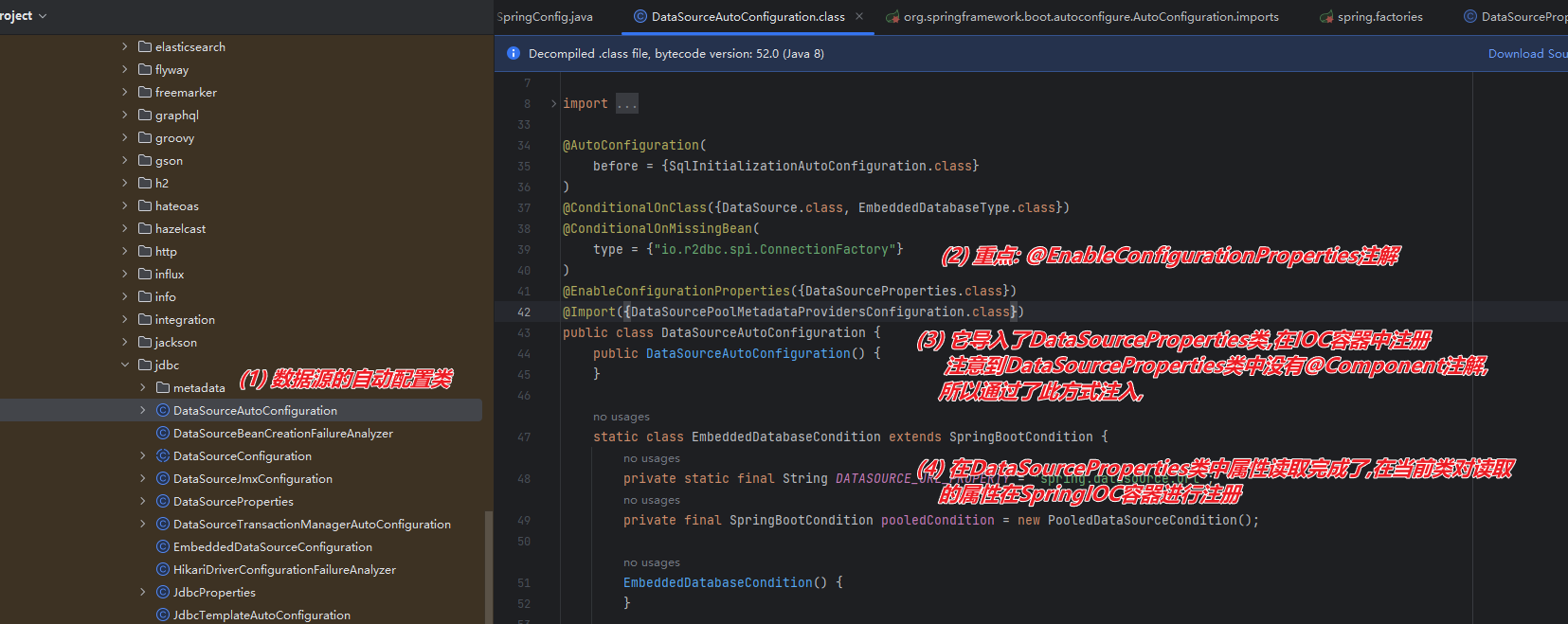Close the DataSourceAutoConfiguration.class tab
The width and height of the screenshot is (1568, 624).
click(x=859, y=16)
